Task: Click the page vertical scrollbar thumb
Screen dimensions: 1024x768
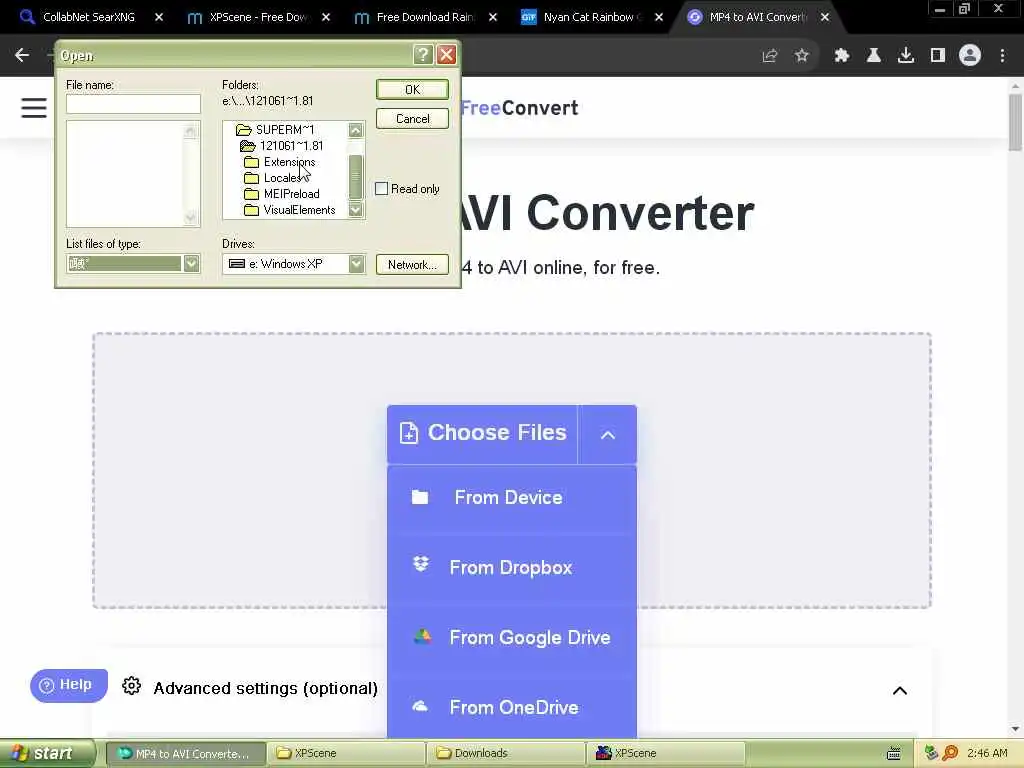Action: 1015,123
